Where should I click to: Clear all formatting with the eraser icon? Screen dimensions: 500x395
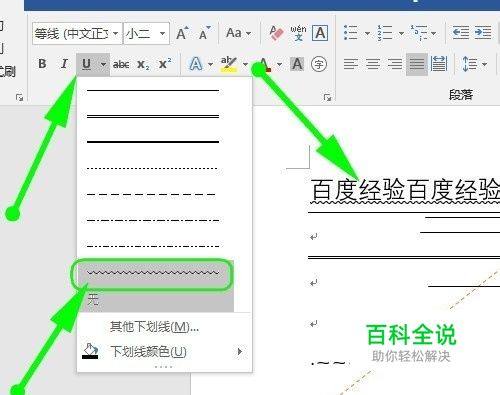click(x=276, y=33)
